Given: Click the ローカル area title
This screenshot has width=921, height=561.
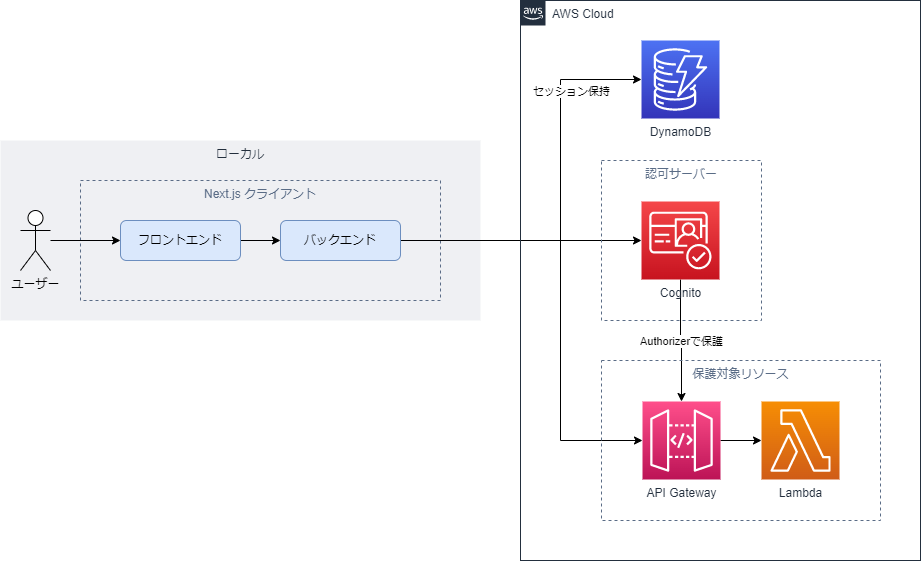Looking at the screenshot, I should [x=240, y=154].
